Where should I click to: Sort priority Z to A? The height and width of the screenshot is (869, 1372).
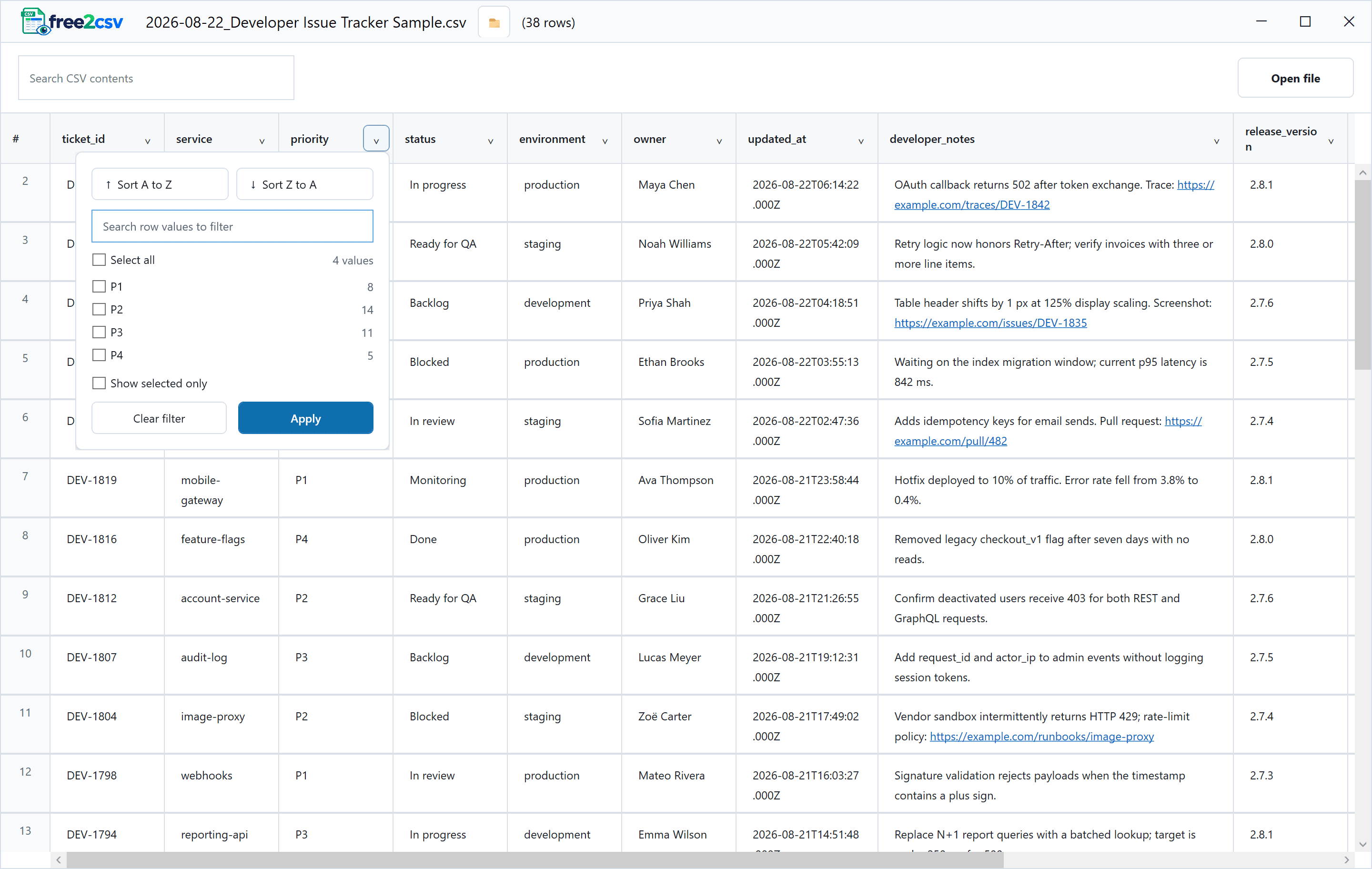tap(305, 184)
